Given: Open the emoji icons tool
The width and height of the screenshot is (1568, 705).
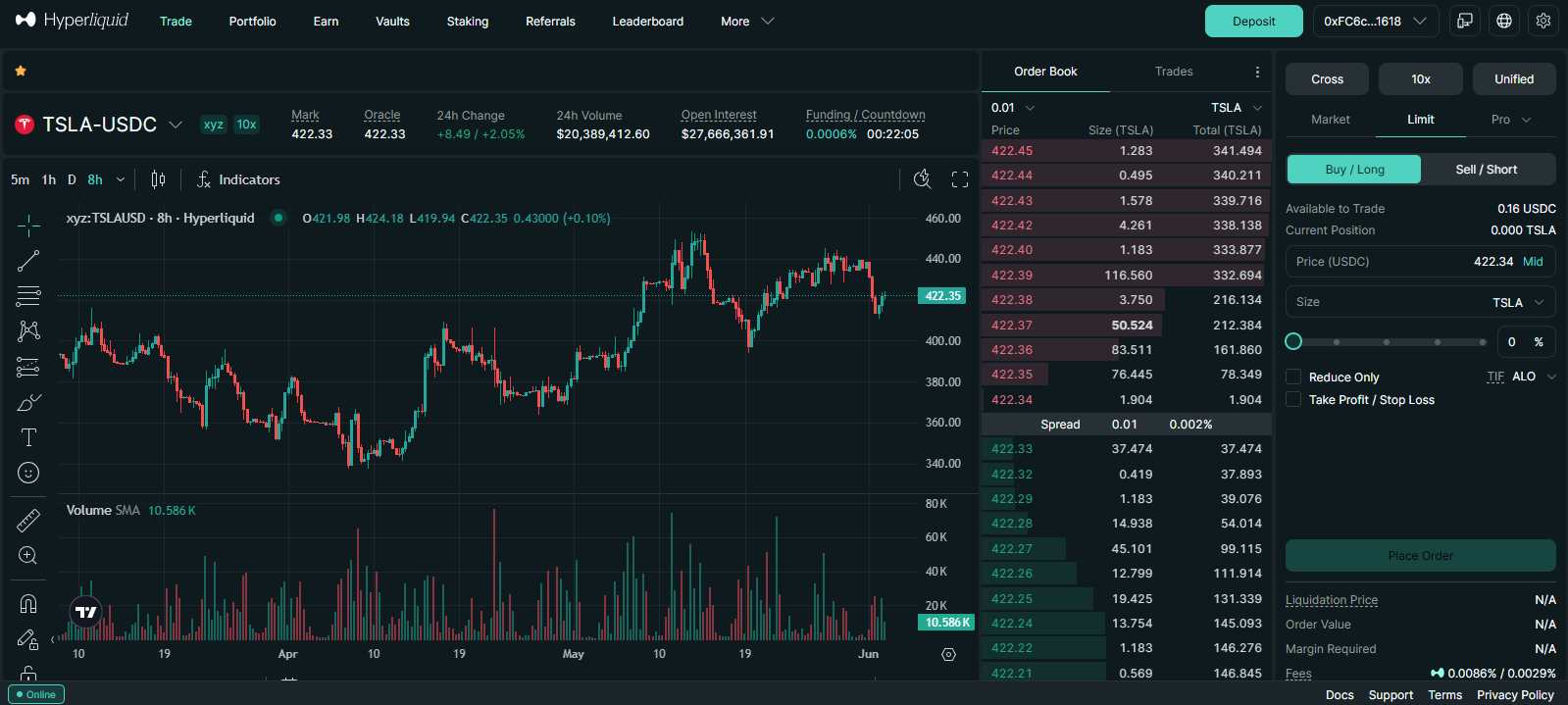Looking at the screenshot, I should 28,473.
